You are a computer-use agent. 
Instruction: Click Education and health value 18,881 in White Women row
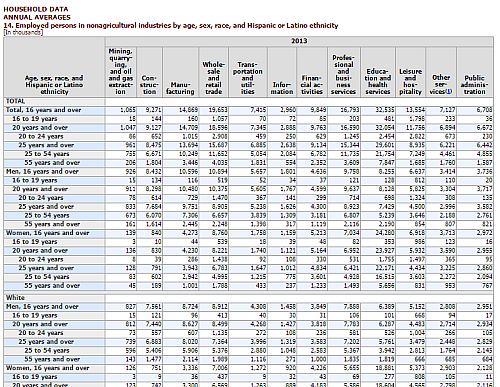coord(385,368)
